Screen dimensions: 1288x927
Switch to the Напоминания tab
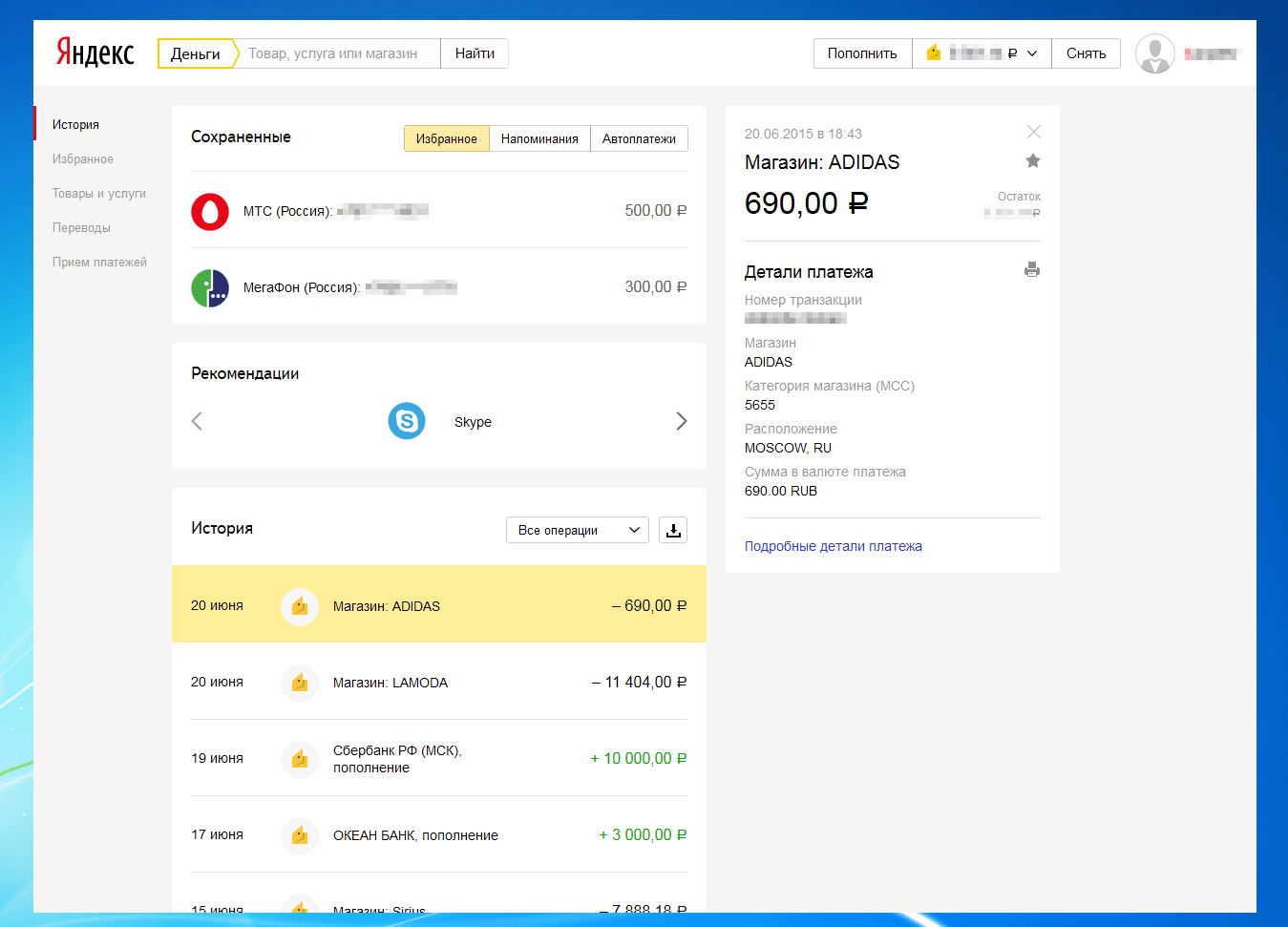coord(539,138)
